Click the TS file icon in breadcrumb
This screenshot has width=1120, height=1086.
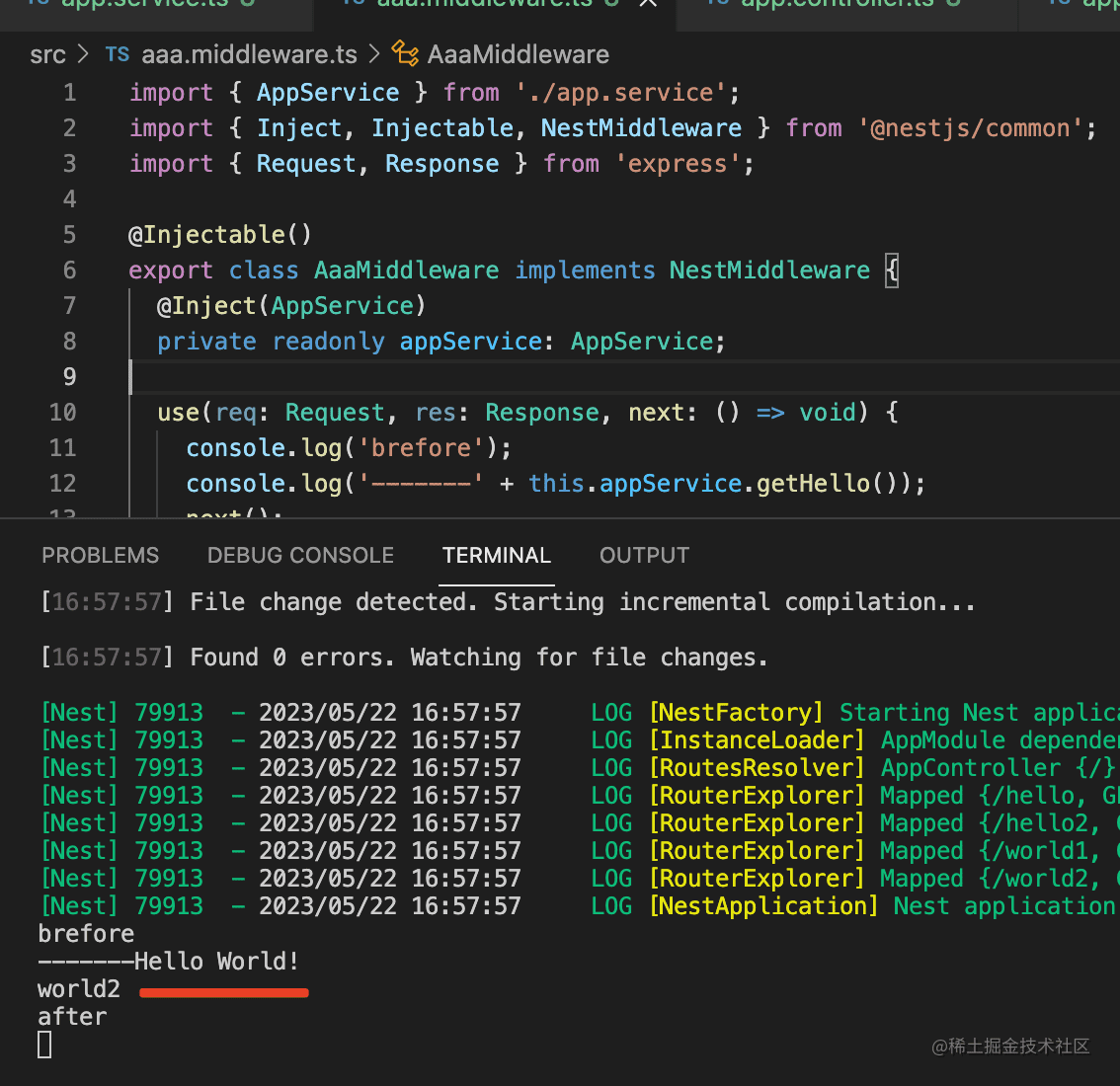pyautogui.click(x=118, y=54)
